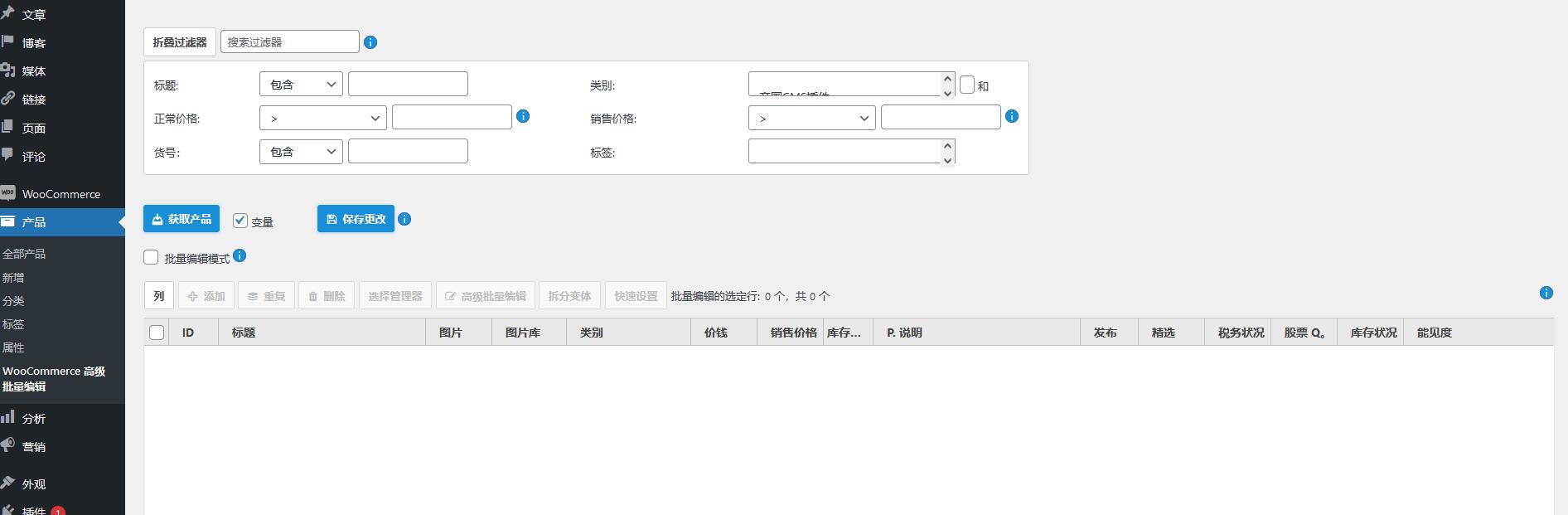Click the info icon beside the filter search box
Image resolution: width=1568 pixels, height=515 pixels.
[370, 42]
